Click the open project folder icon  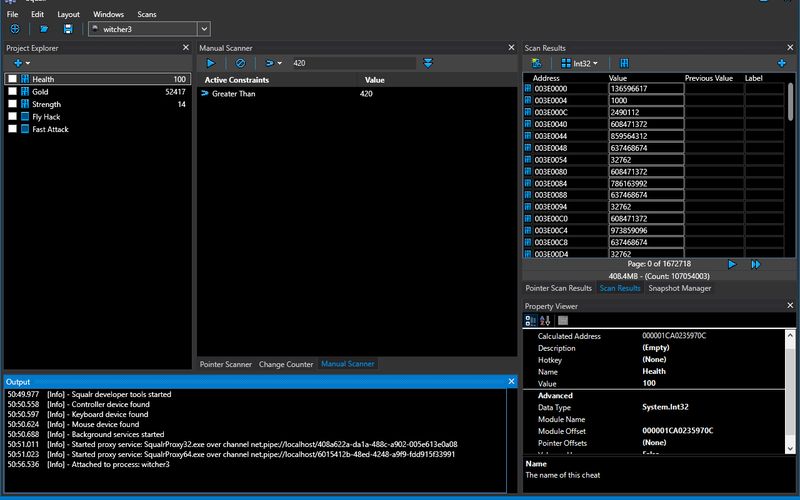pyautogui.click(x=44, y=29)
